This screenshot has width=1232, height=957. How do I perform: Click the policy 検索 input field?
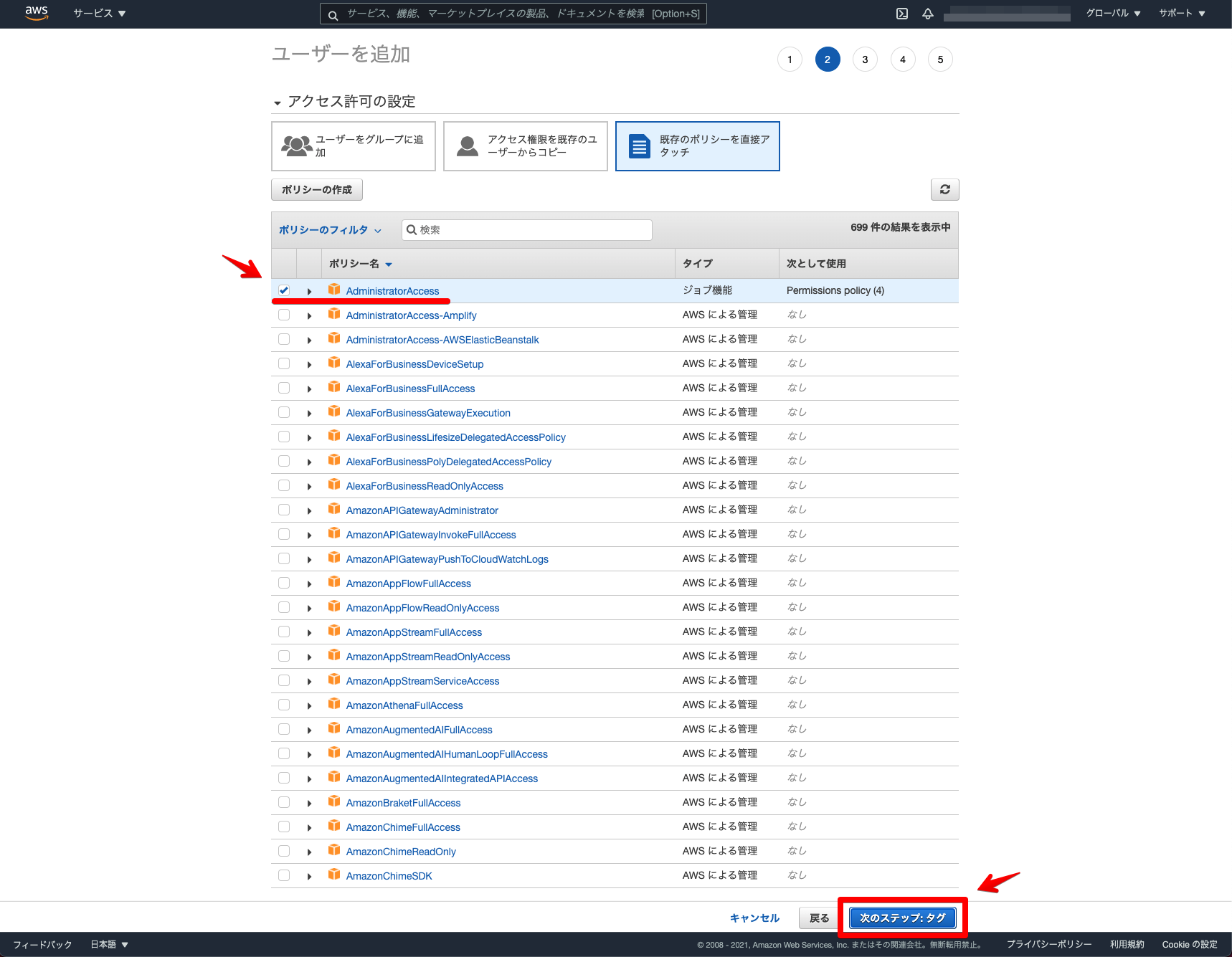527,230
